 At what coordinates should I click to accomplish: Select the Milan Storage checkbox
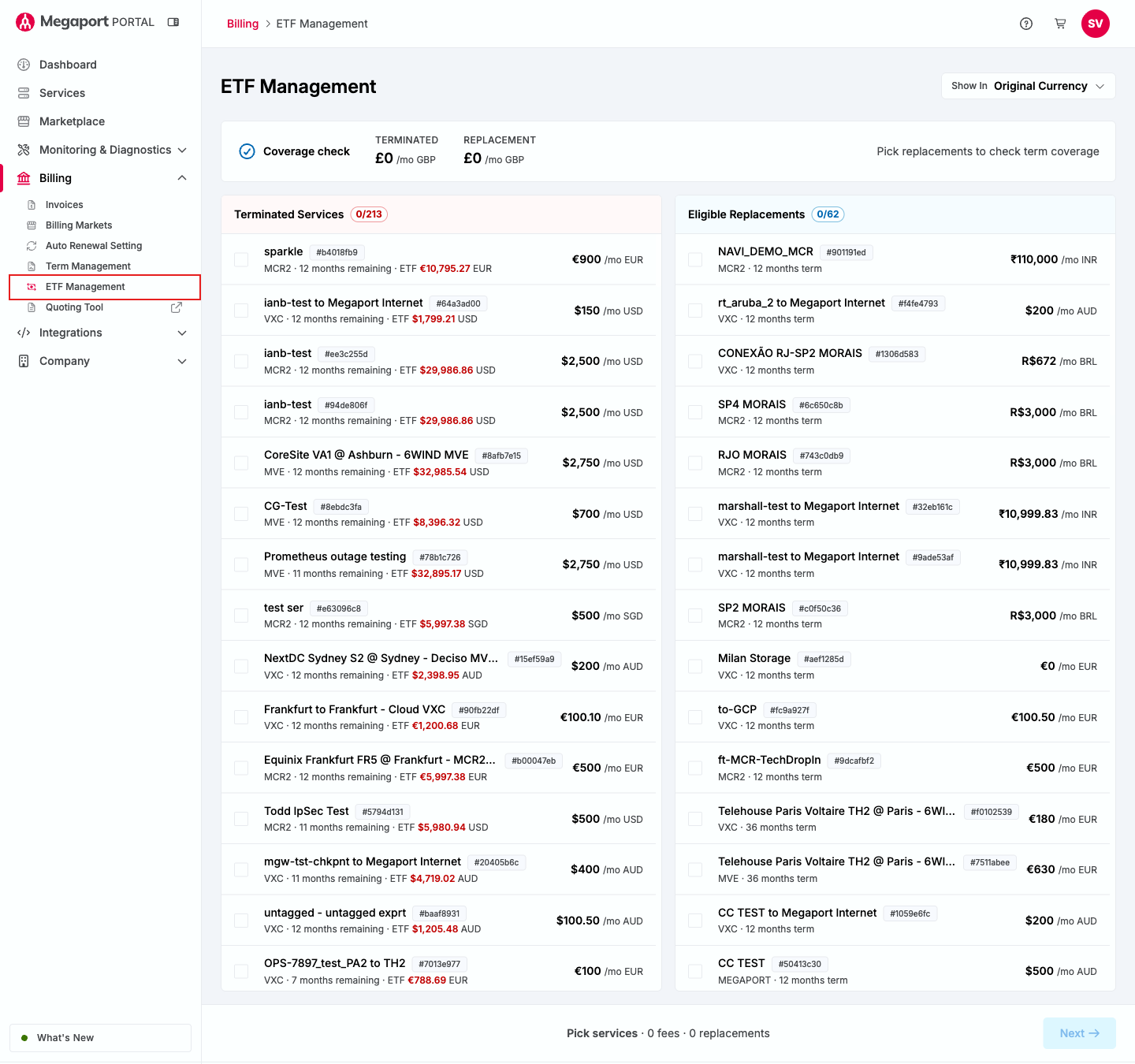(x=695, y=666)
